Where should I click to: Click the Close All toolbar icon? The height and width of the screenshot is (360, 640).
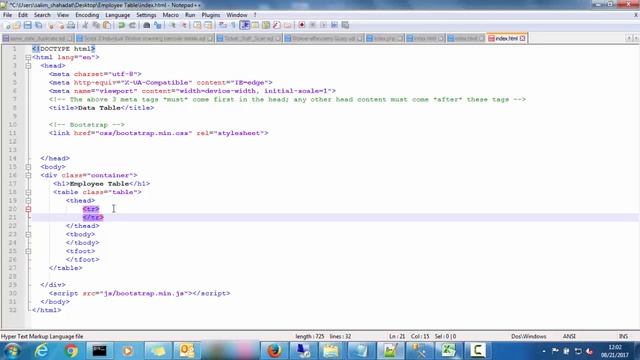(x=60, y=25)
